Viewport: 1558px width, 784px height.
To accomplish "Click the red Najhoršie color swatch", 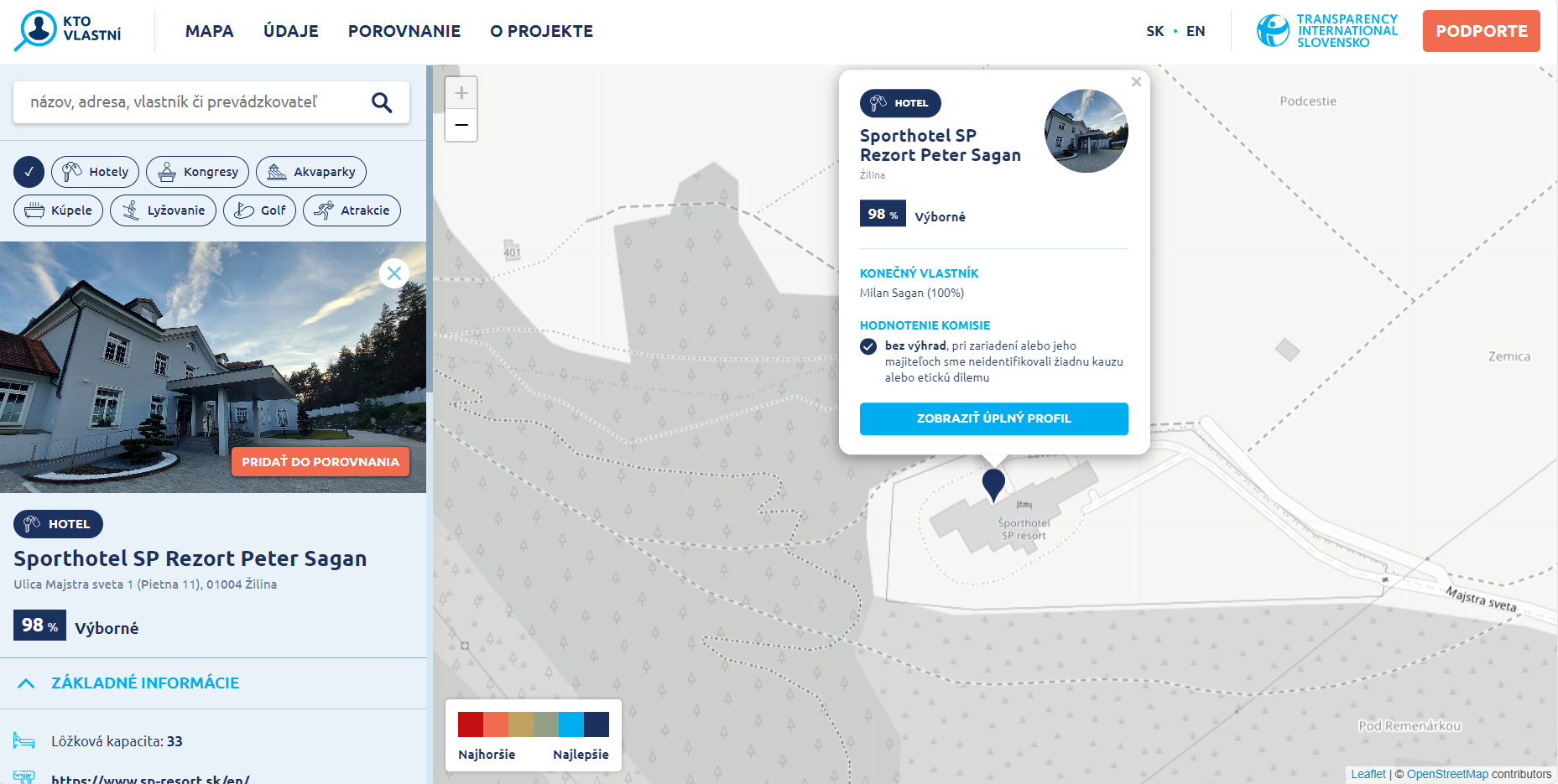I will coord(470,724).
